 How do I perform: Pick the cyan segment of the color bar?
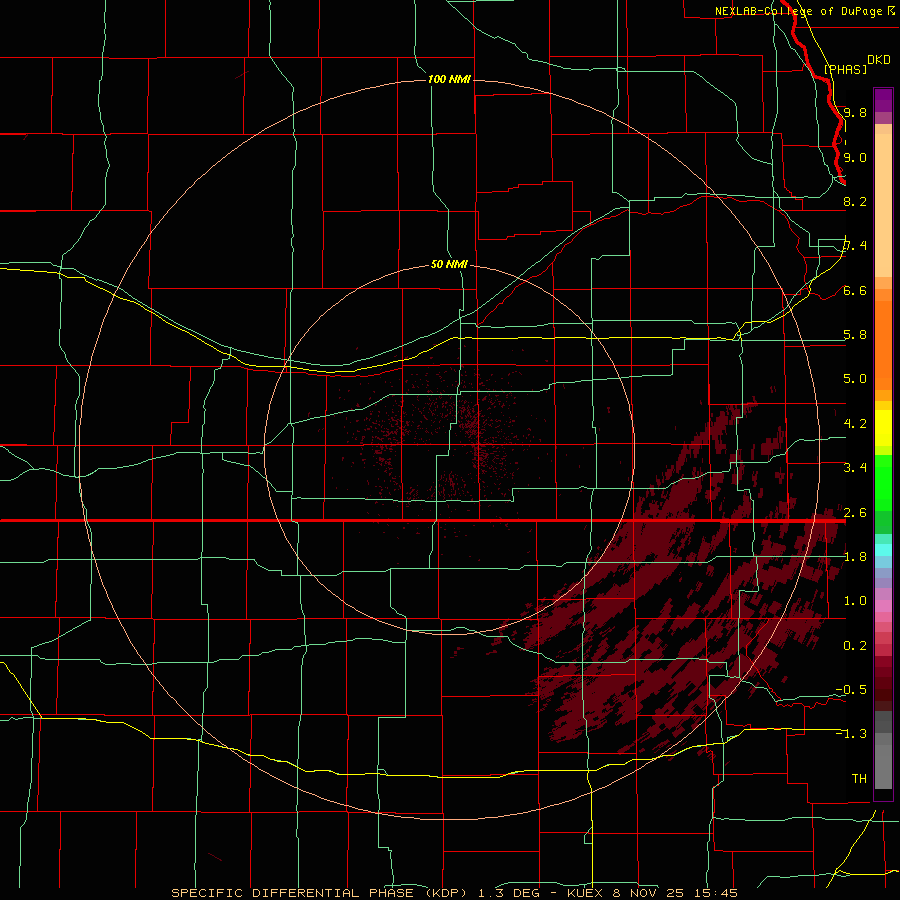point(883,550)
